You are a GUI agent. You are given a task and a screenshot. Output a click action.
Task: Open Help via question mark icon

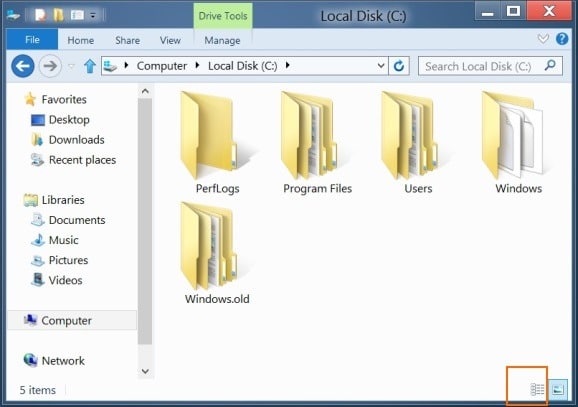pyautogui.click(x=562, y=39)
